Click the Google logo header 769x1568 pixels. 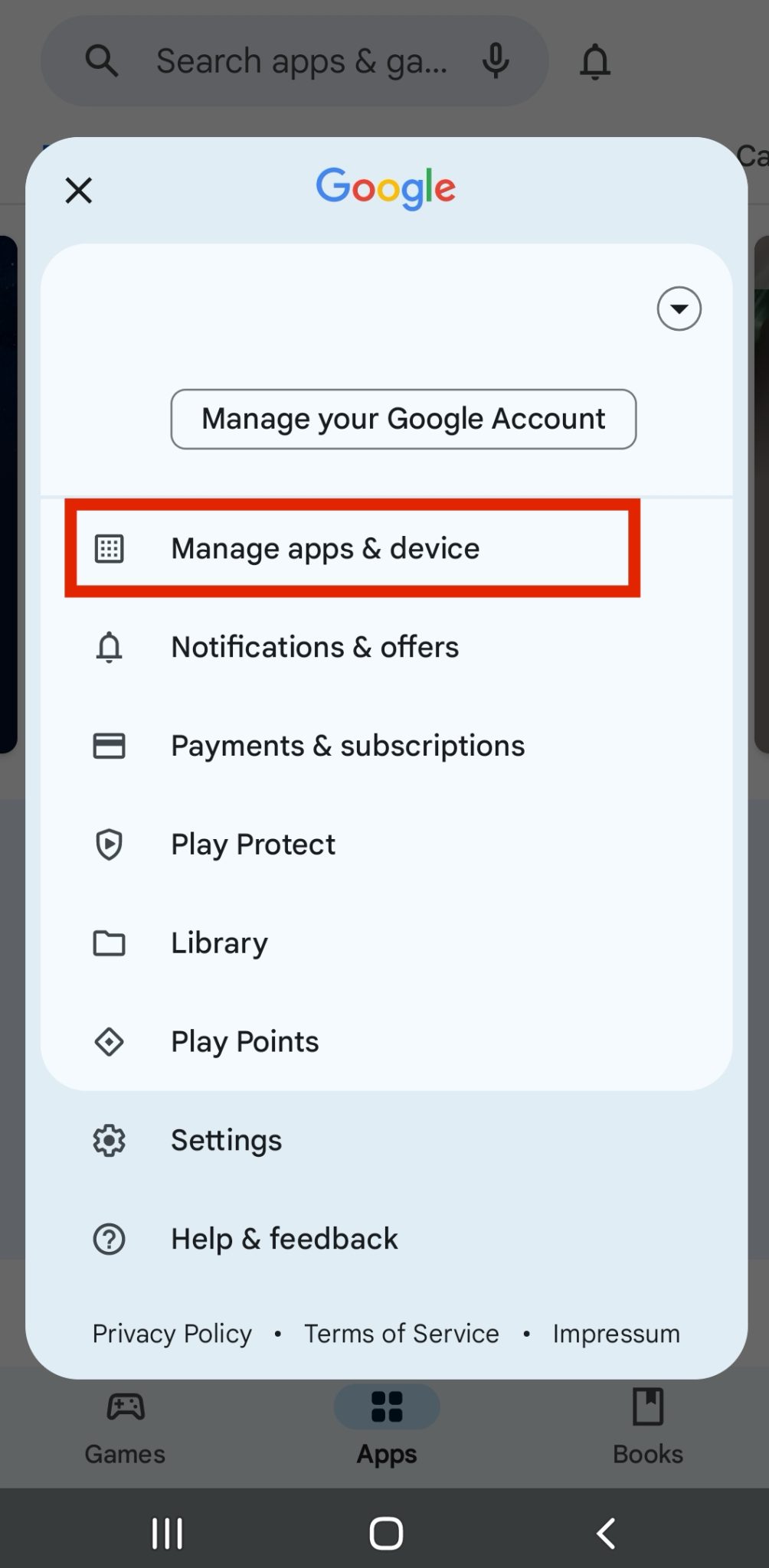click(x=386, y=188)
